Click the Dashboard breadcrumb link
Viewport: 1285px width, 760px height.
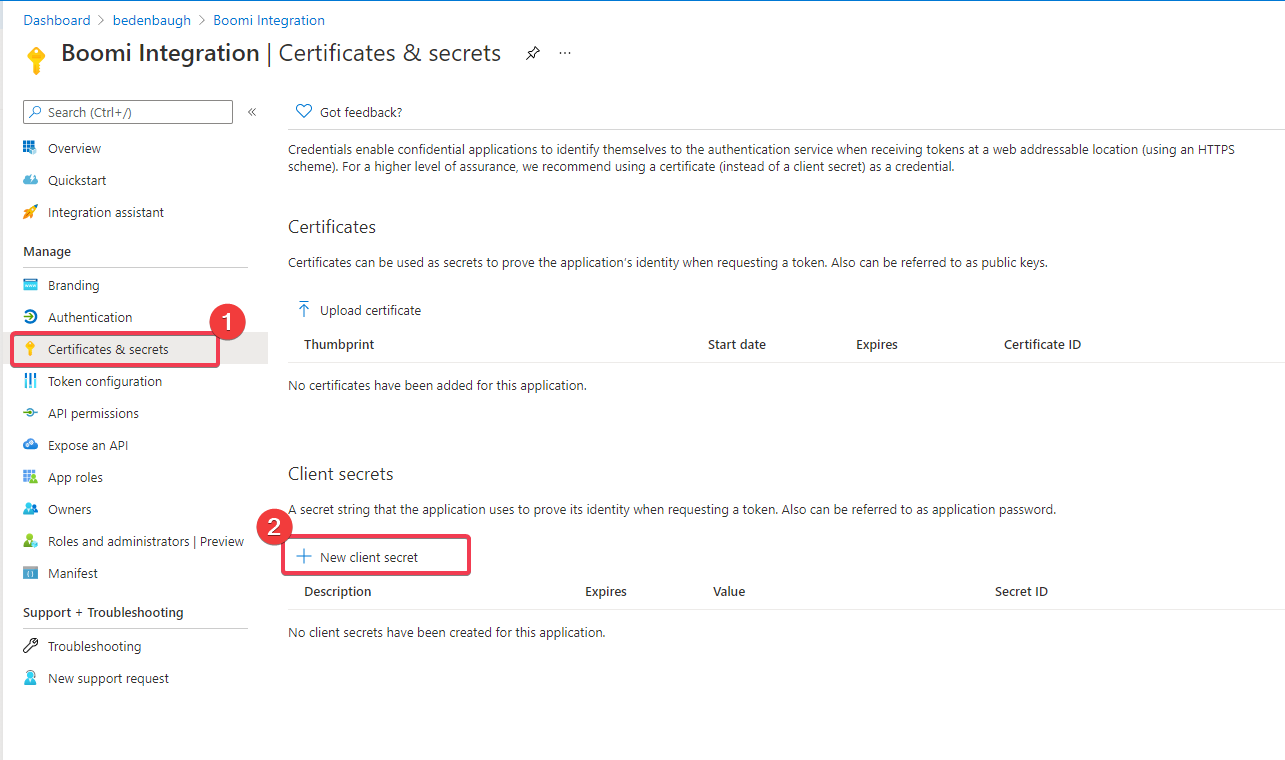pos(57,20)
